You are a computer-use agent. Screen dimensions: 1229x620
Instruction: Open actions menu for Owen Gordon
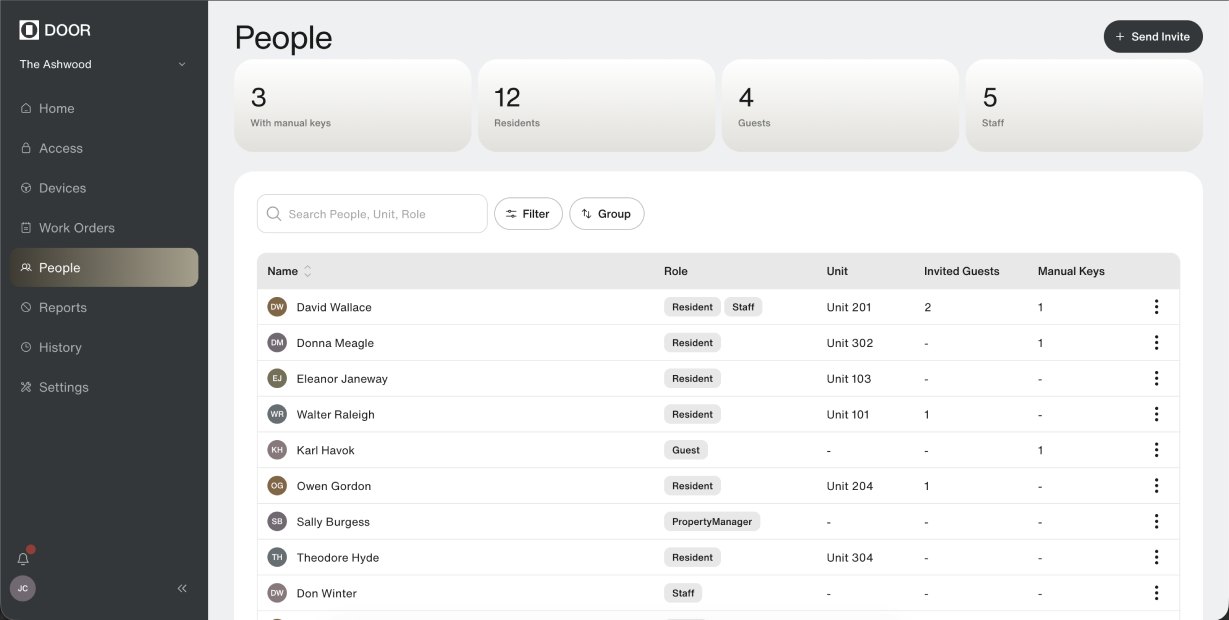[x=1156, y=486]
